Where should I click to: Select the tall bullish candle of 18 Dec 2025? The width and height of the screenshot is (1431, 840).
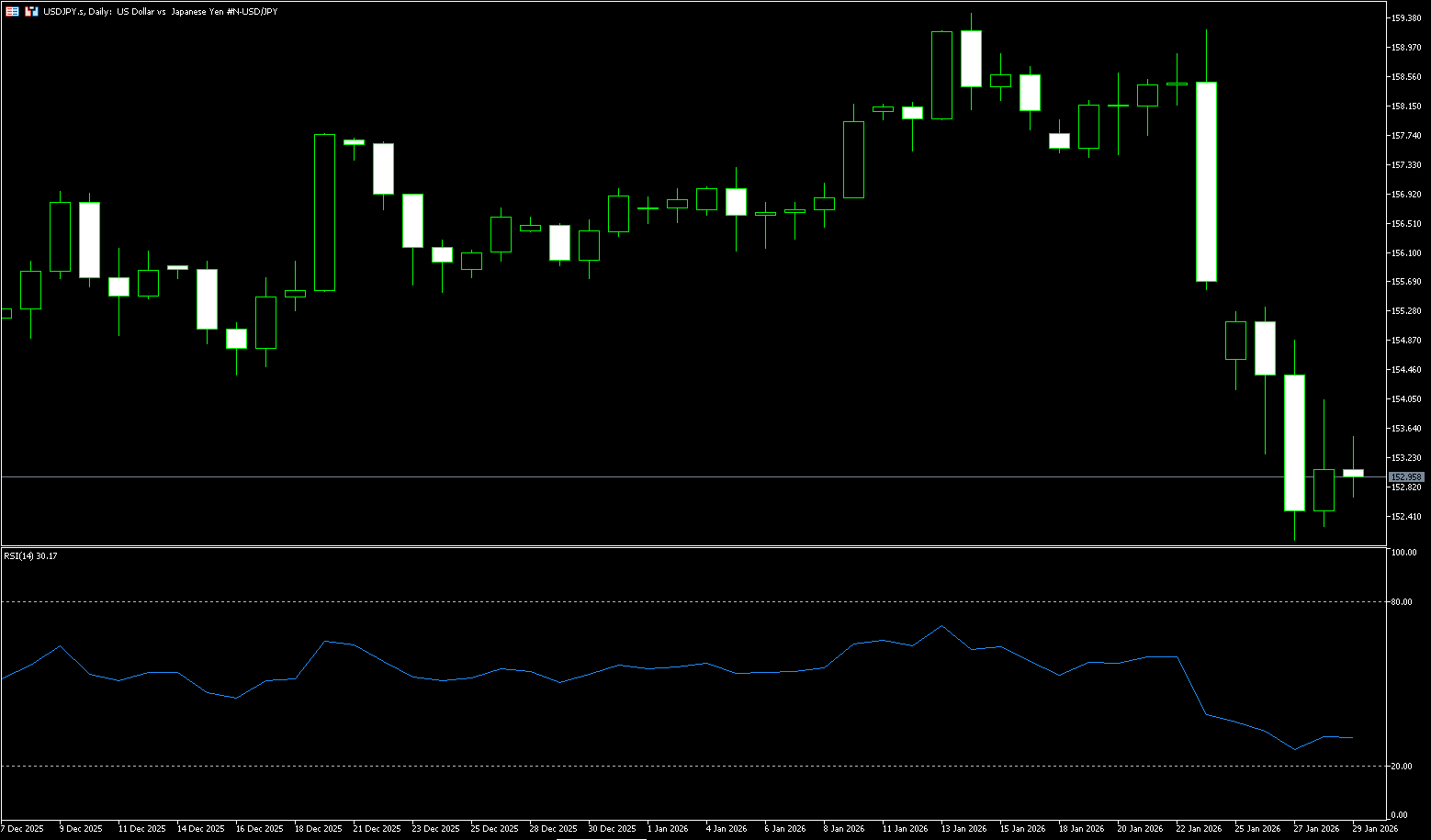pos(324,213)
